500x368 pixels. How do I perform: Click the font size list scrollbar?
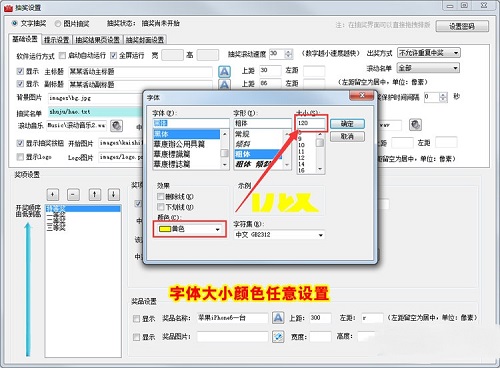point(320,152)
